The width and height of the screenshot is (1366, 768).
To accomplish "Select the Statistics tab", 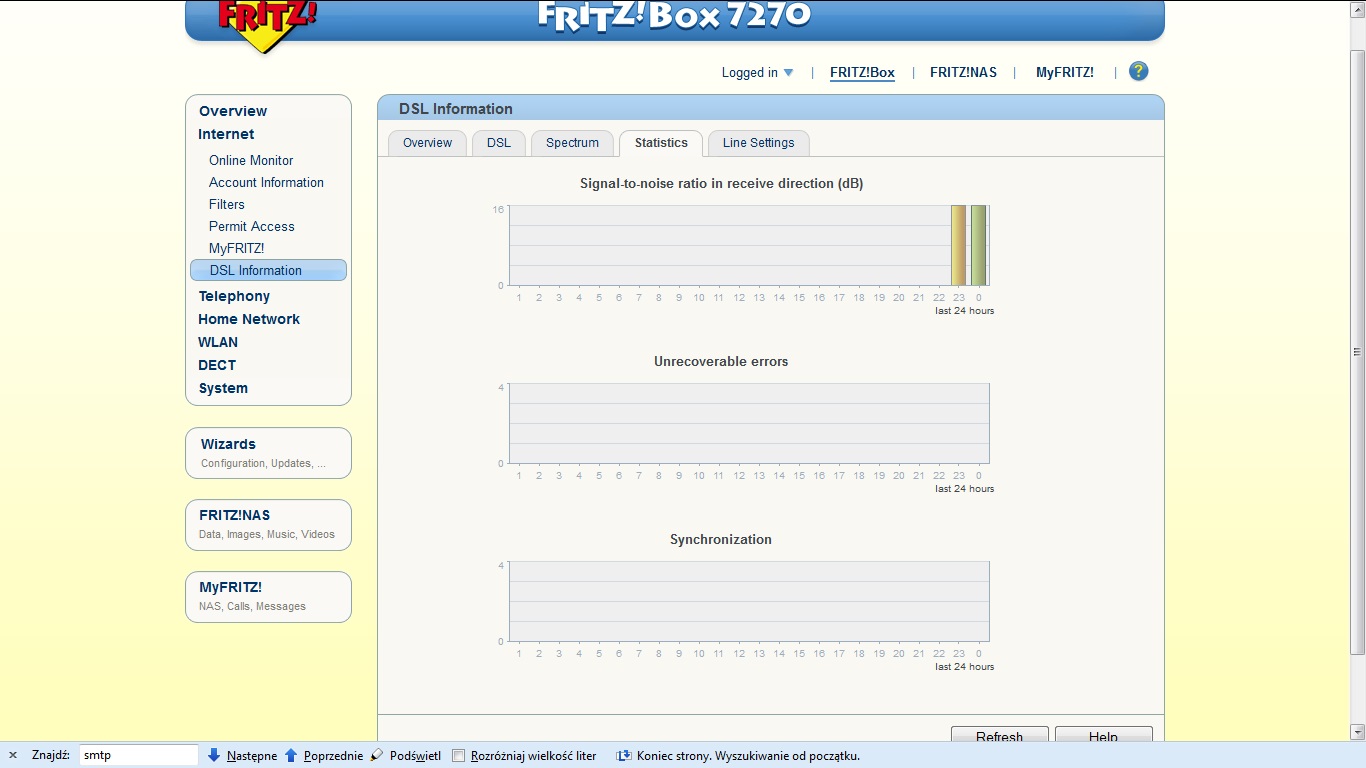I will coord(661,143).
